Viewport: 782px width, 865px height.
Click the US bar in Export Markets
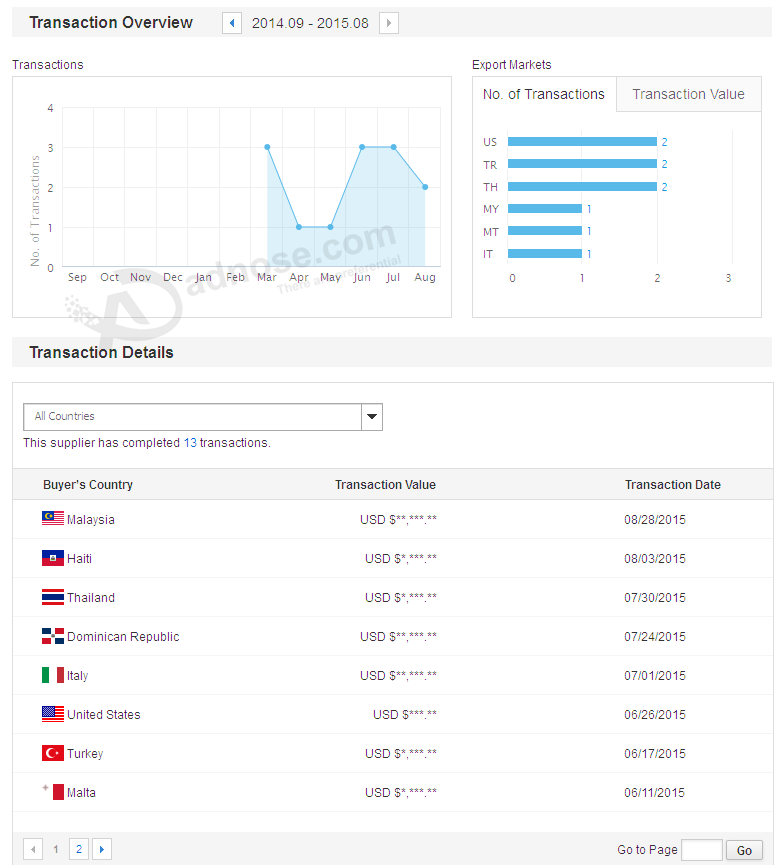point(582,142)
